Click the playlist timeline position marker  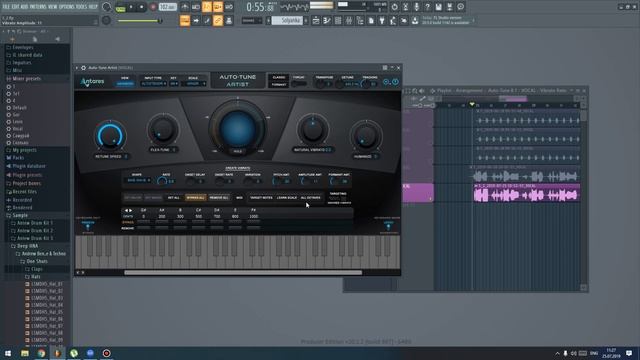472,105
